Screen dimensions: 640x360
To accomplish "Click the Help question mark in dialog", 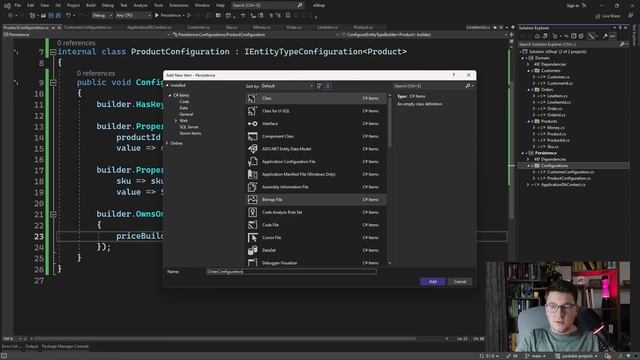I will (x=453, y=75).
